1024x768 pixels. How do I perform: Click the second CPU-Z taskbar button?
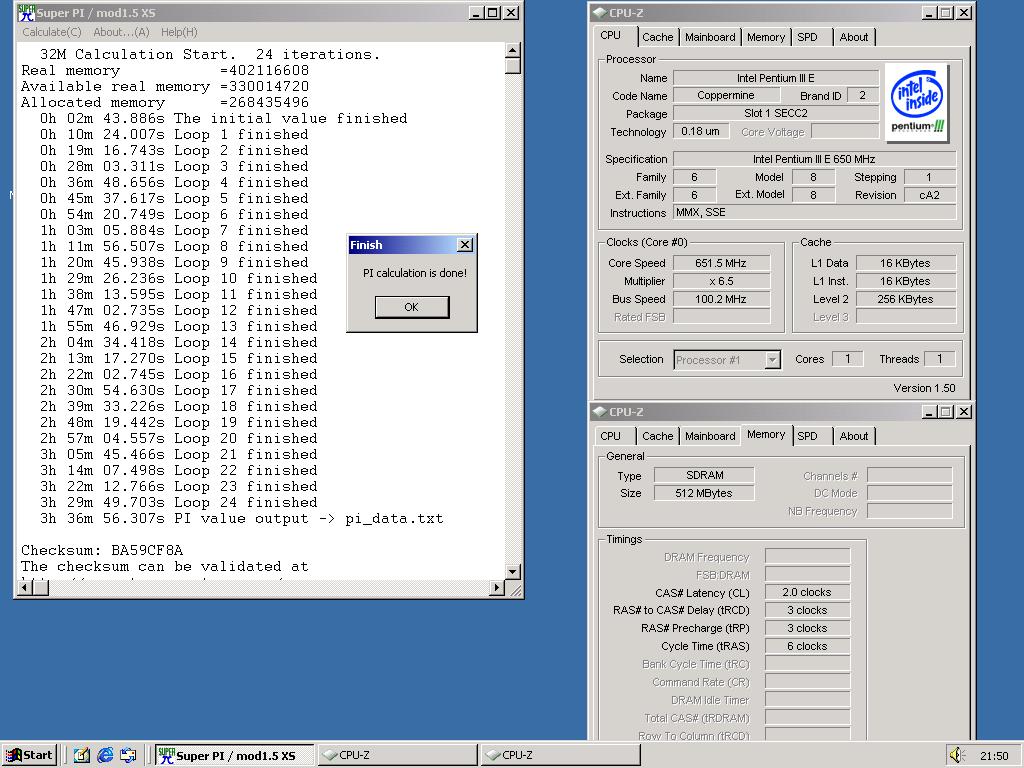point(560,755)
